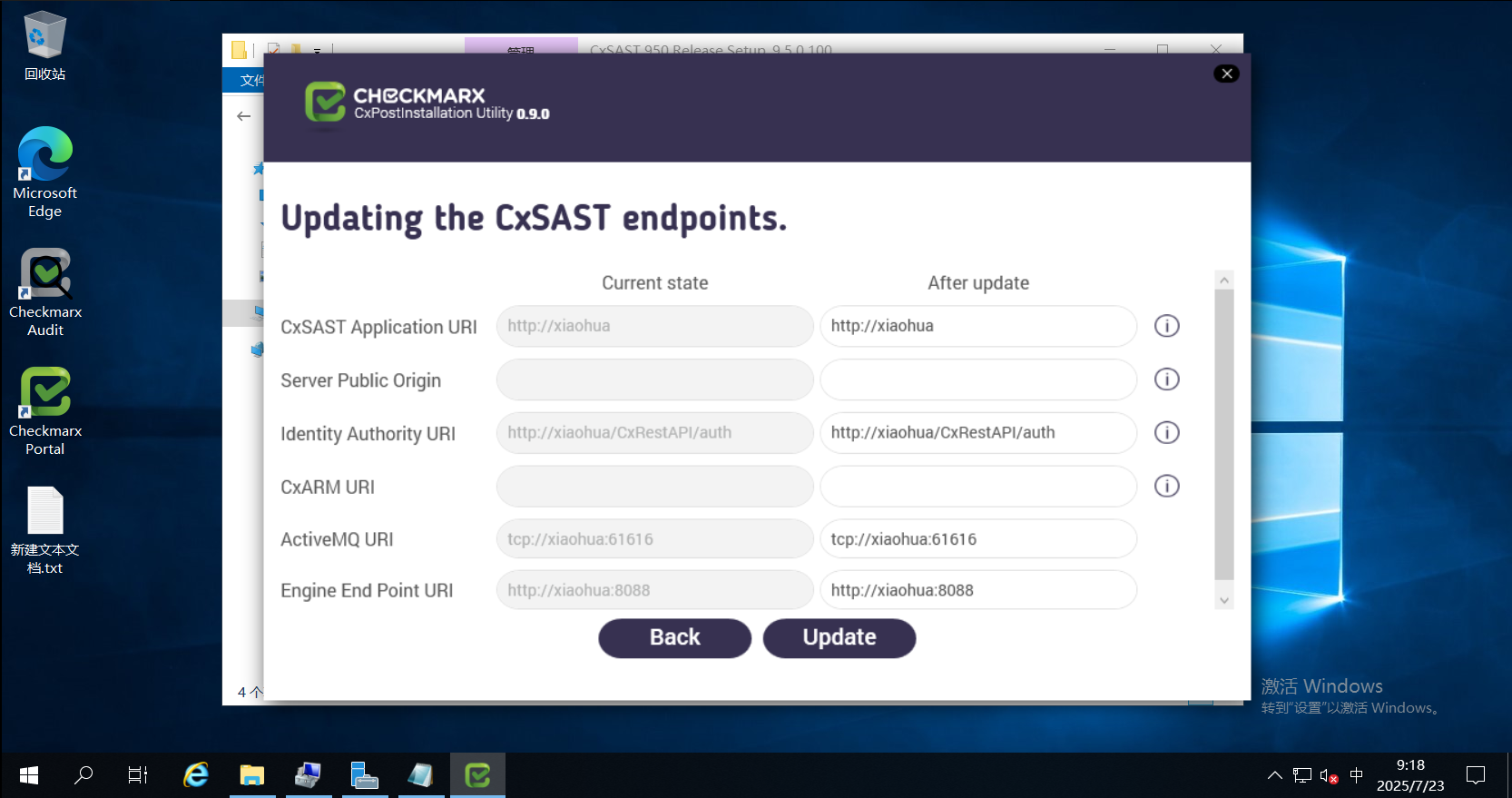Click the After update column header
Viewport: 1512px width, 798px height.
(x=978, y=283)
